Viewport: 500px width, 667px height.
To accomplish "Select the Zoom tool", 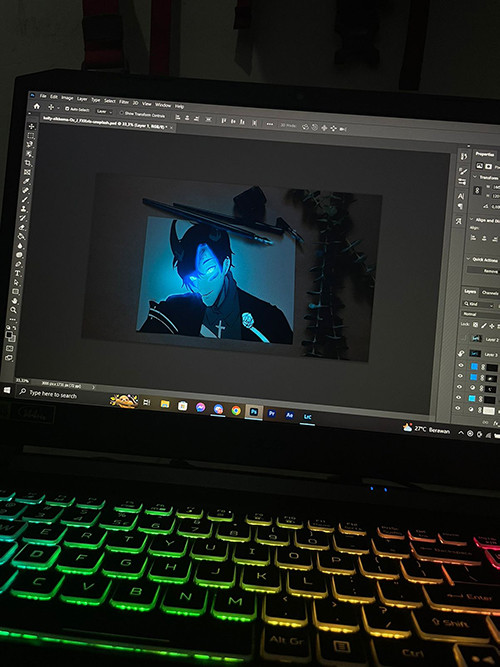I will (x=14, y=311).
